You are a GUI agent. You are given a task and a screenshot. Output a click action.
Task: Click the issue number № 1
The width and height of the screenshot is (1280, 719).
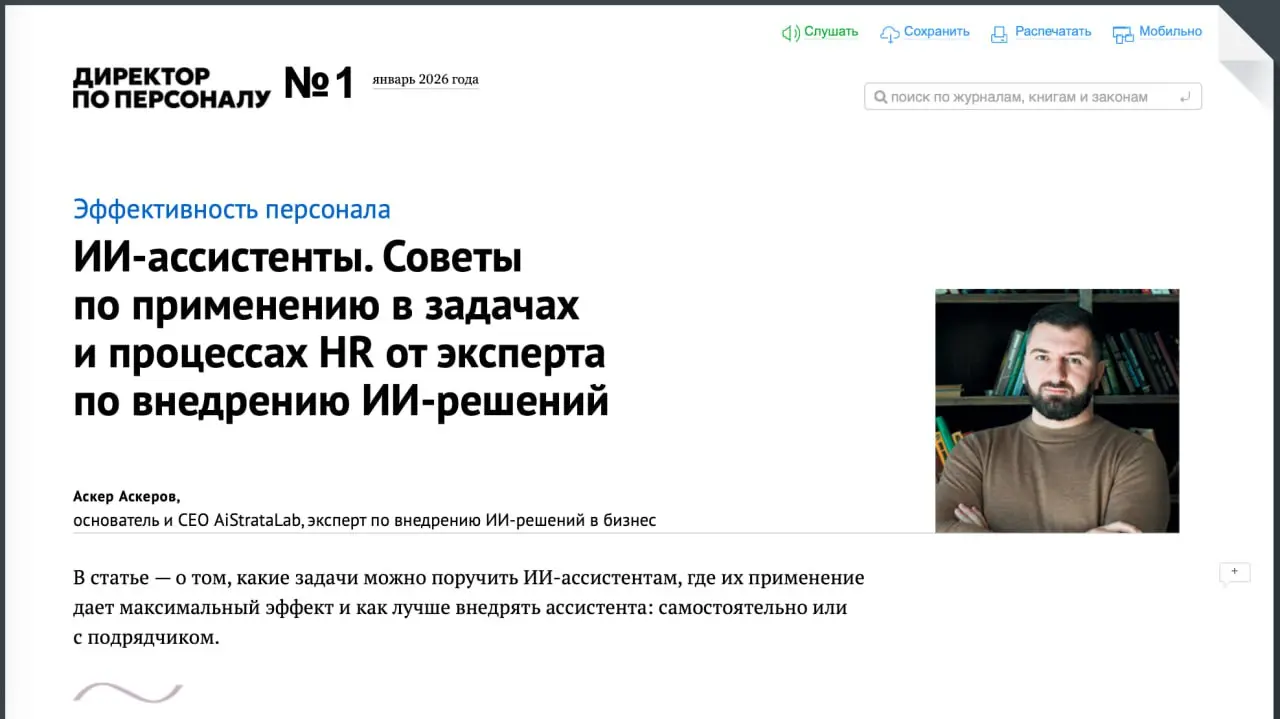319,84
